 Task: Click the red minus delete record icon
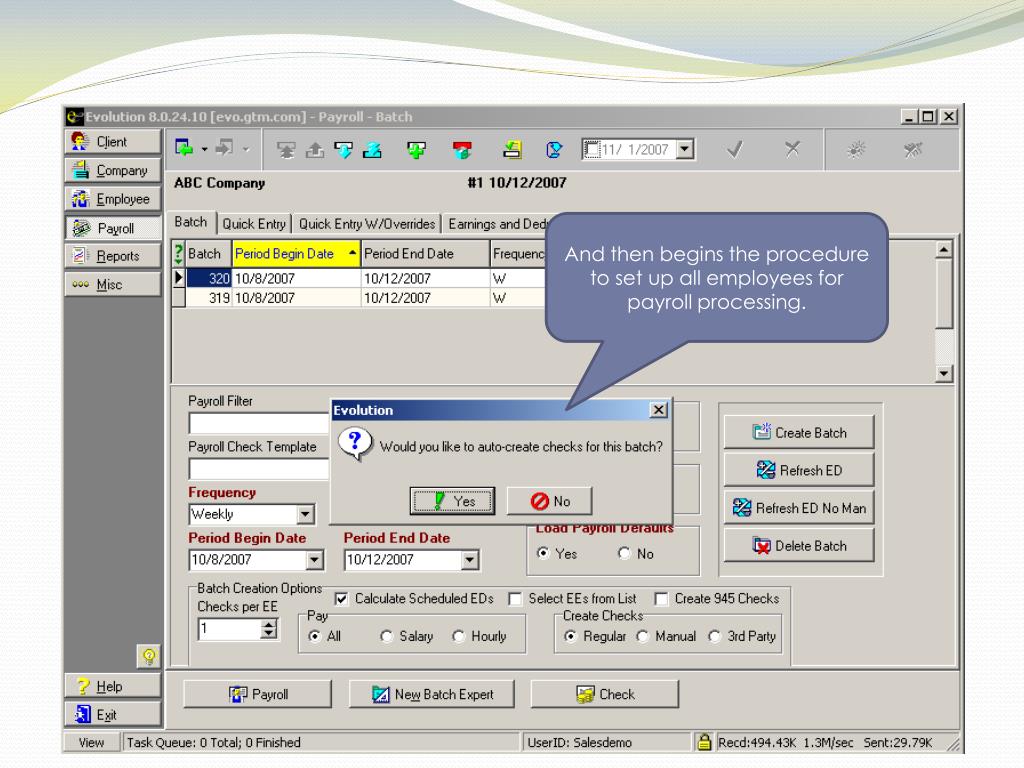tap(462, 150)
